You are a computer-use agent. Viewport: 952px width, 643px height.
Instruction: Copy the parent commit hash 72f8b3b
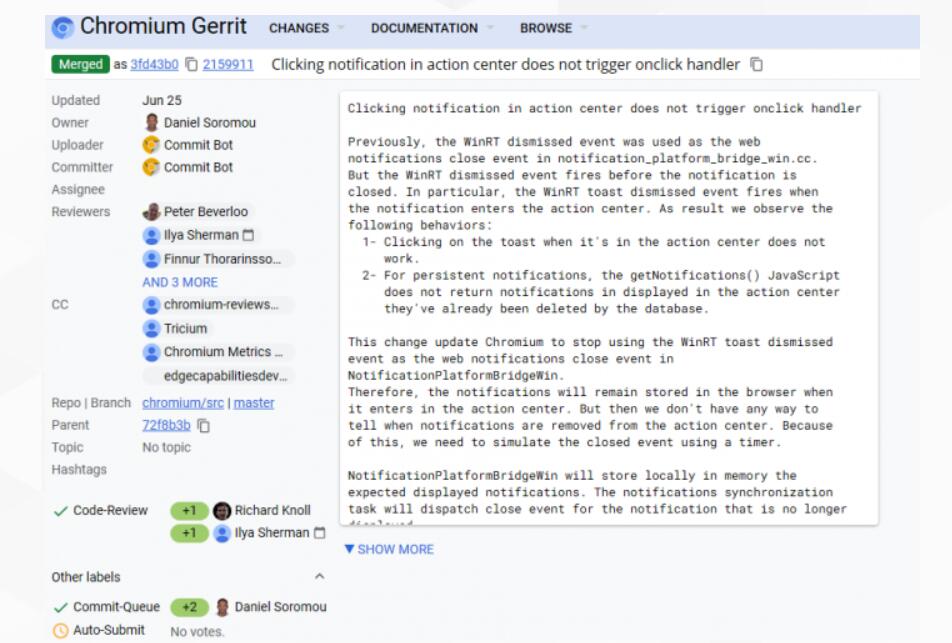pos(204,426)
